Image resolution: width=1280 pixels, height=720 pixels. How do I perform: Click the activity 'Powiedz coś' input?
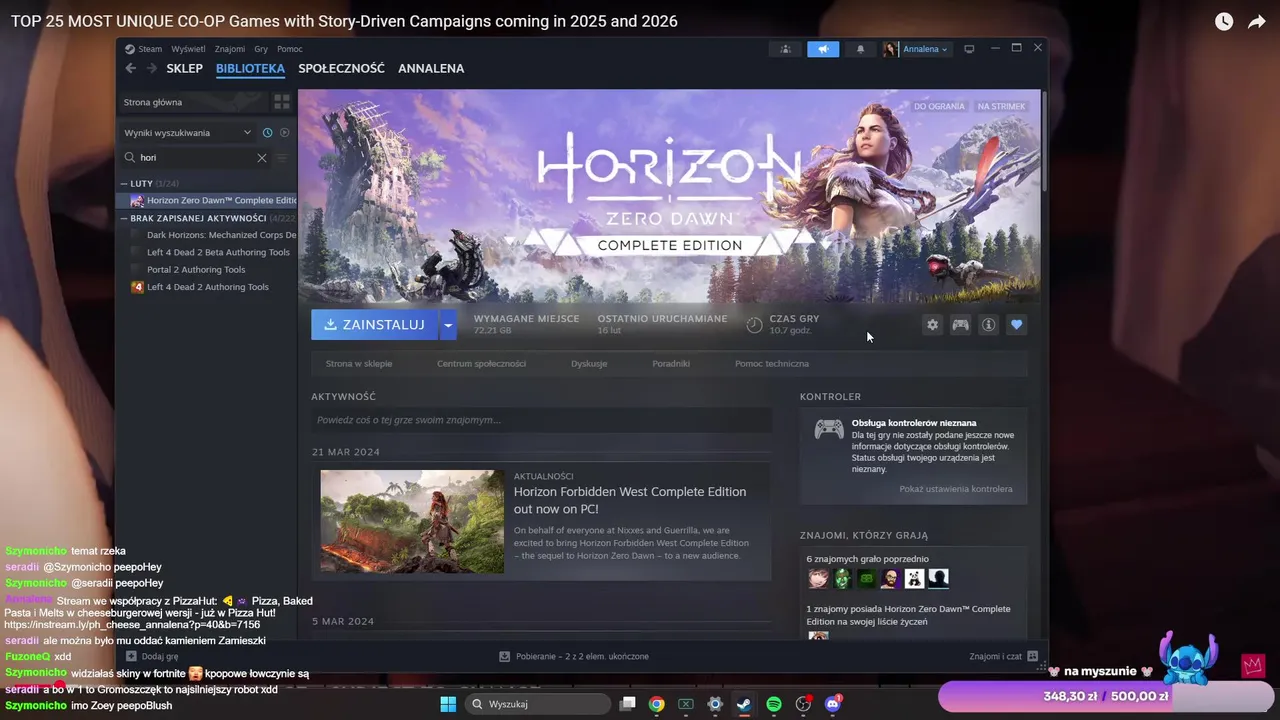click(x=541, y=420)
